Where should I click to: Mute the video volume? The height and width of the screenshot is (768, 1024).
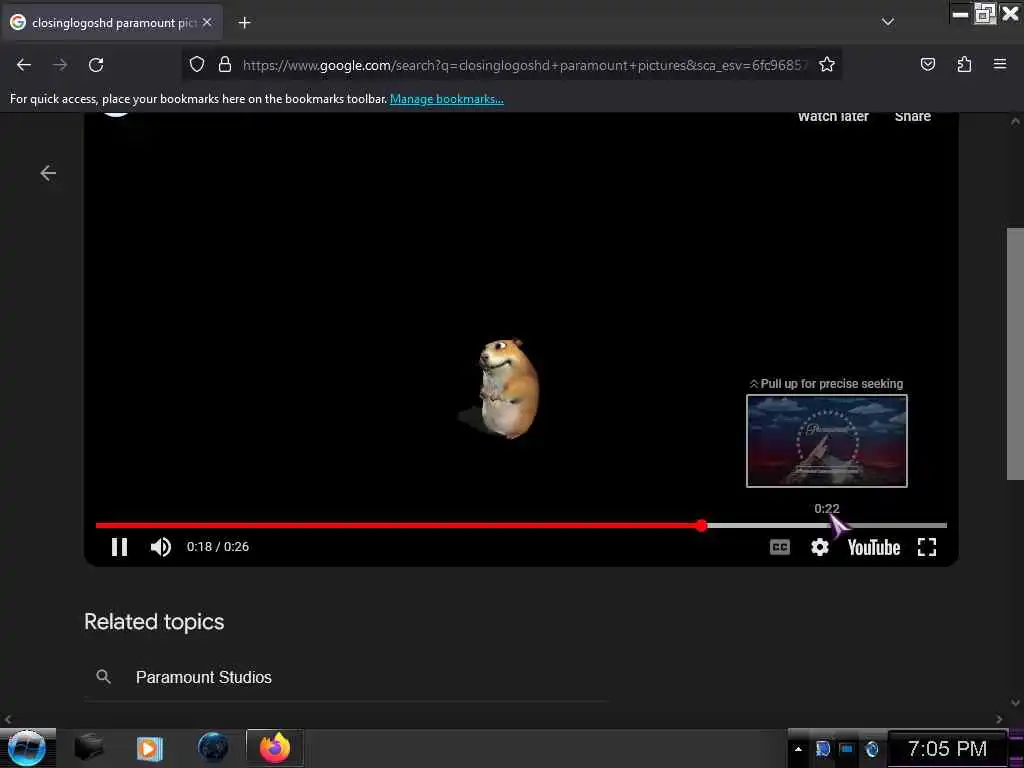[161, 547]
